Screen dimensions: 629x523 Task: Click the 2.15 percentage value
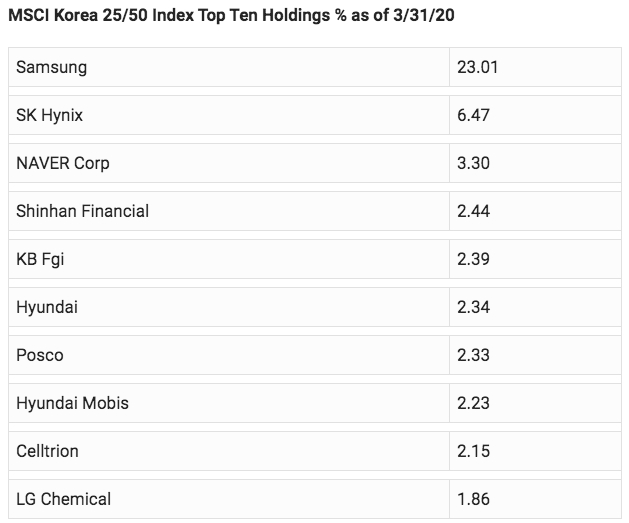point(473,451)
